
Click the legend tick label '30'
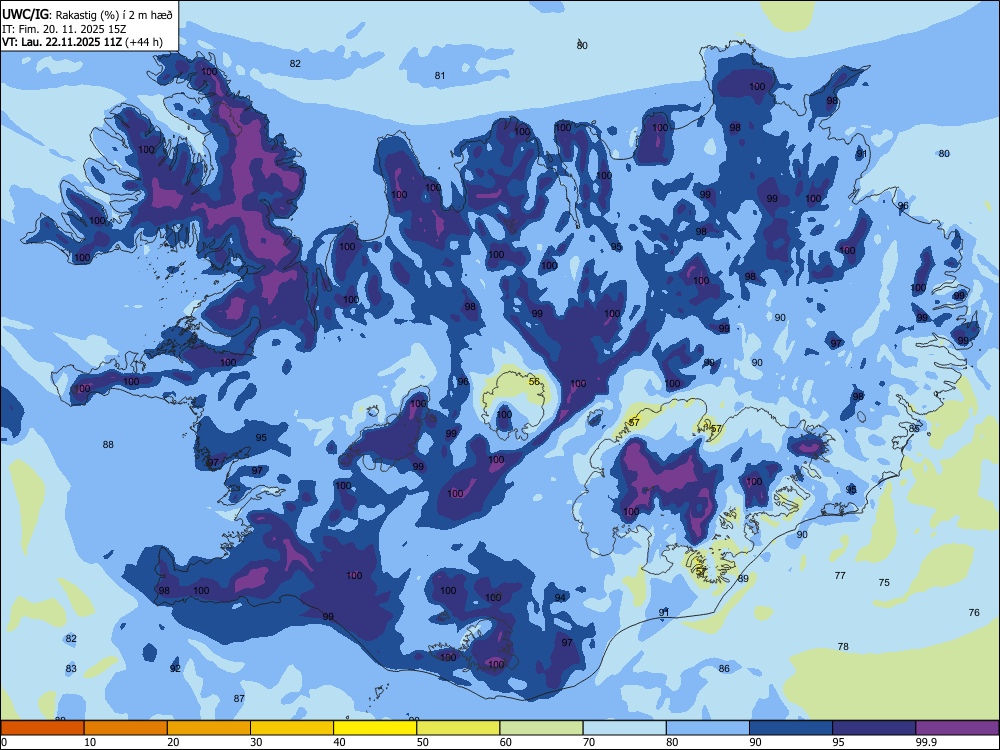click(x=256, y=742)
